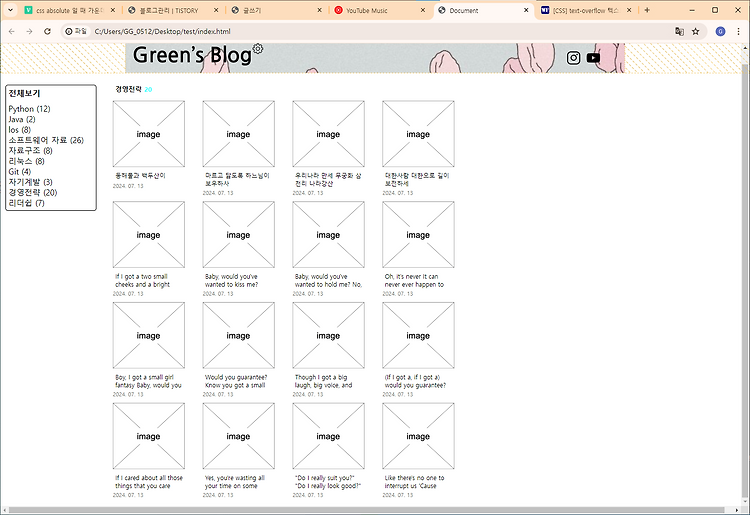Screen dimensions: 750x515
Task: Open image thumbnail above '(If I got a, if I got a)'
Action: coord(419,336)
